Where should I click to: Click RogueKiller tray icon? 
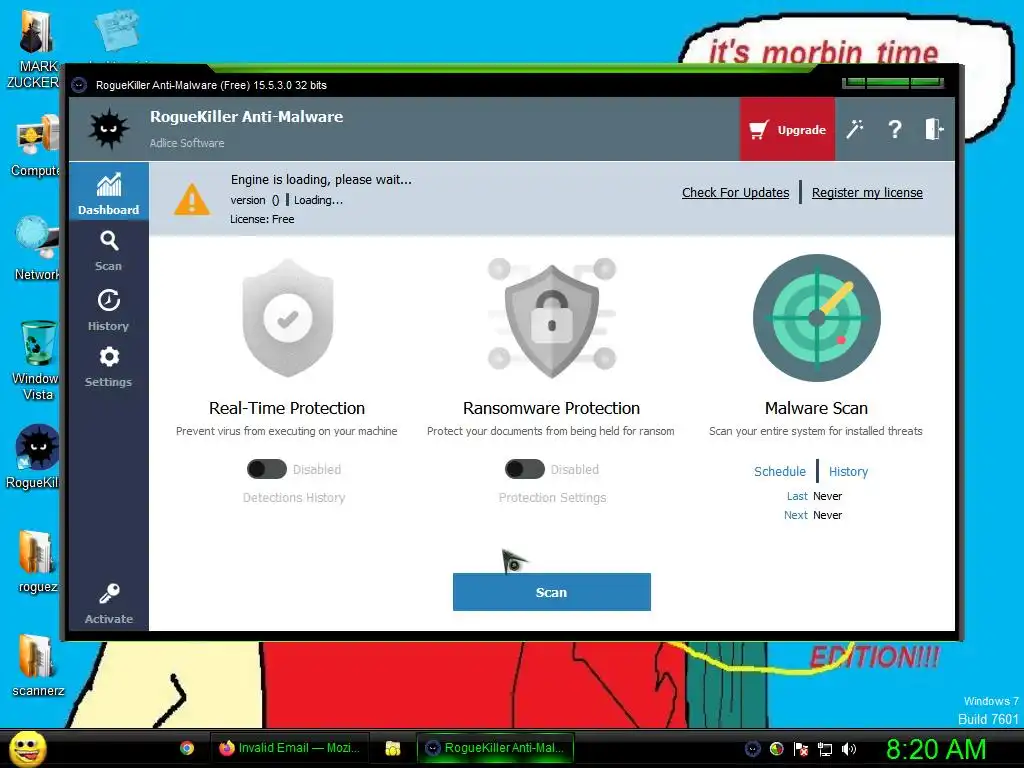pos(753,749)
